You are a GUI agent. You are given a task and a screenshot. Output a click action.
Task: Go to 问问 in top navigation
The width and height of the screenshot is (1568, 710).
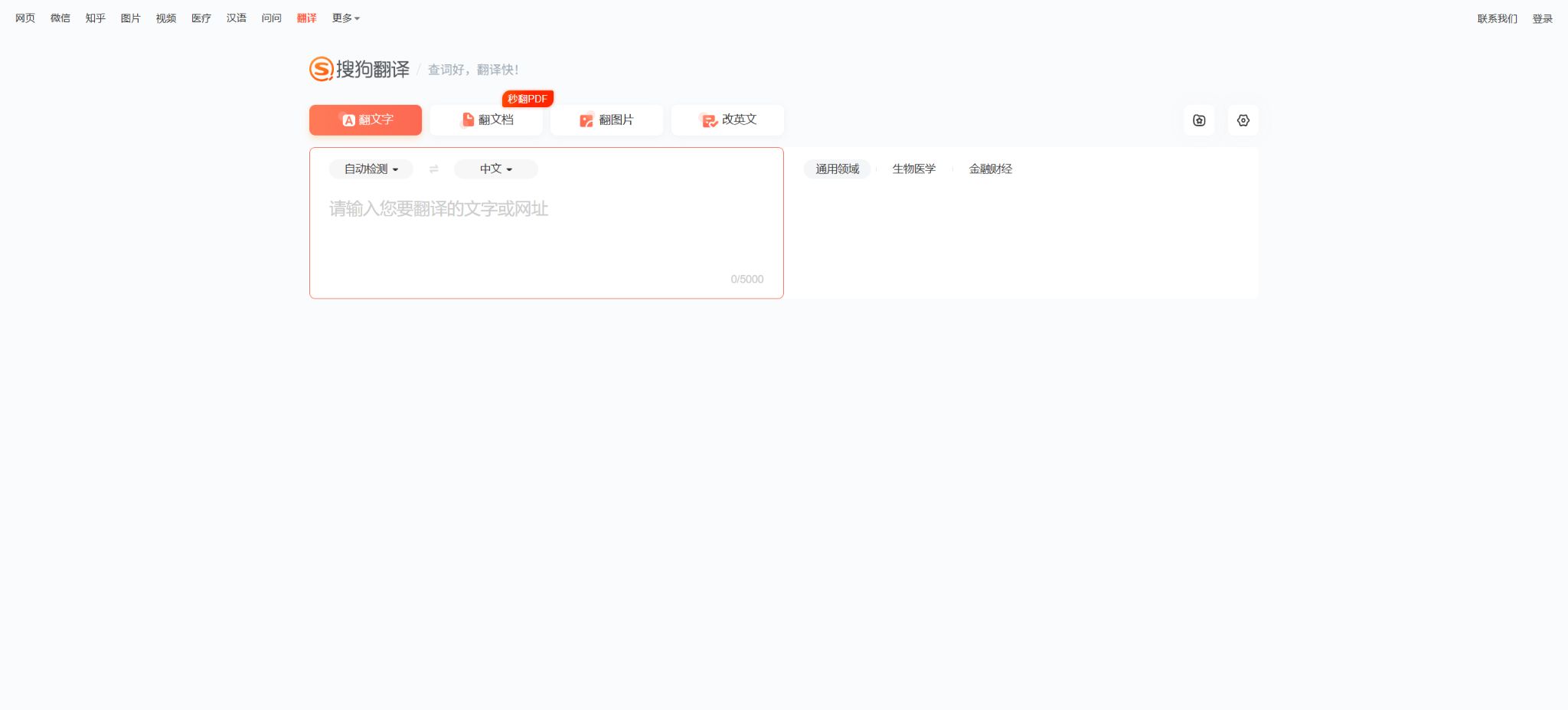click(272, 18)
